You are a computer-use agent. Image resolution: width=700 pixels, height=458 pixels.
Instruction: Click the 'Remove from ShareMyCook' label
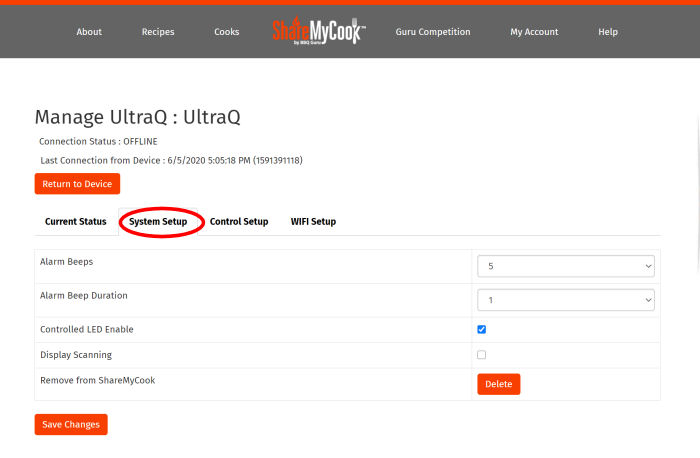pos(98,380)
